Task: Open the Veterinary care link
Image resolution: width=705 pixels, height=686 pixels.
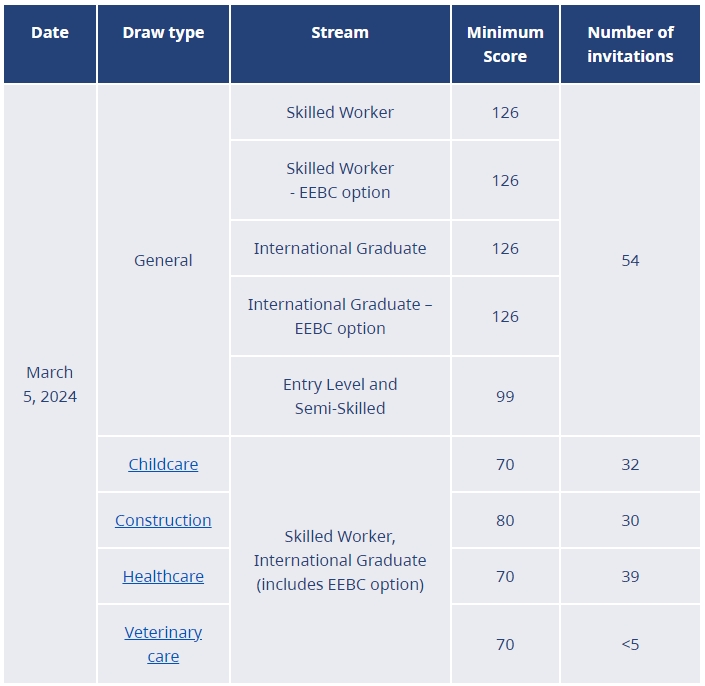Action: [163, 644]
